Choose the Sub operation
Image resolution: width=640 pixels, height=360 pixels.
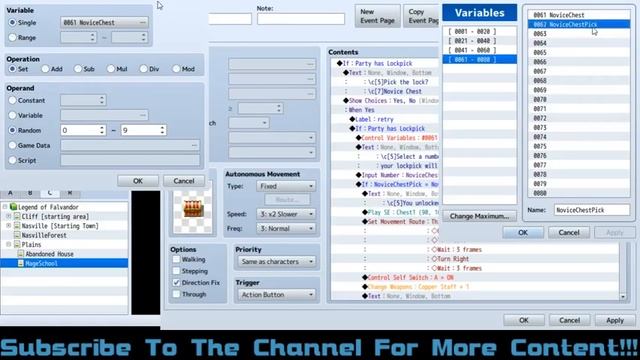(78, 69)
